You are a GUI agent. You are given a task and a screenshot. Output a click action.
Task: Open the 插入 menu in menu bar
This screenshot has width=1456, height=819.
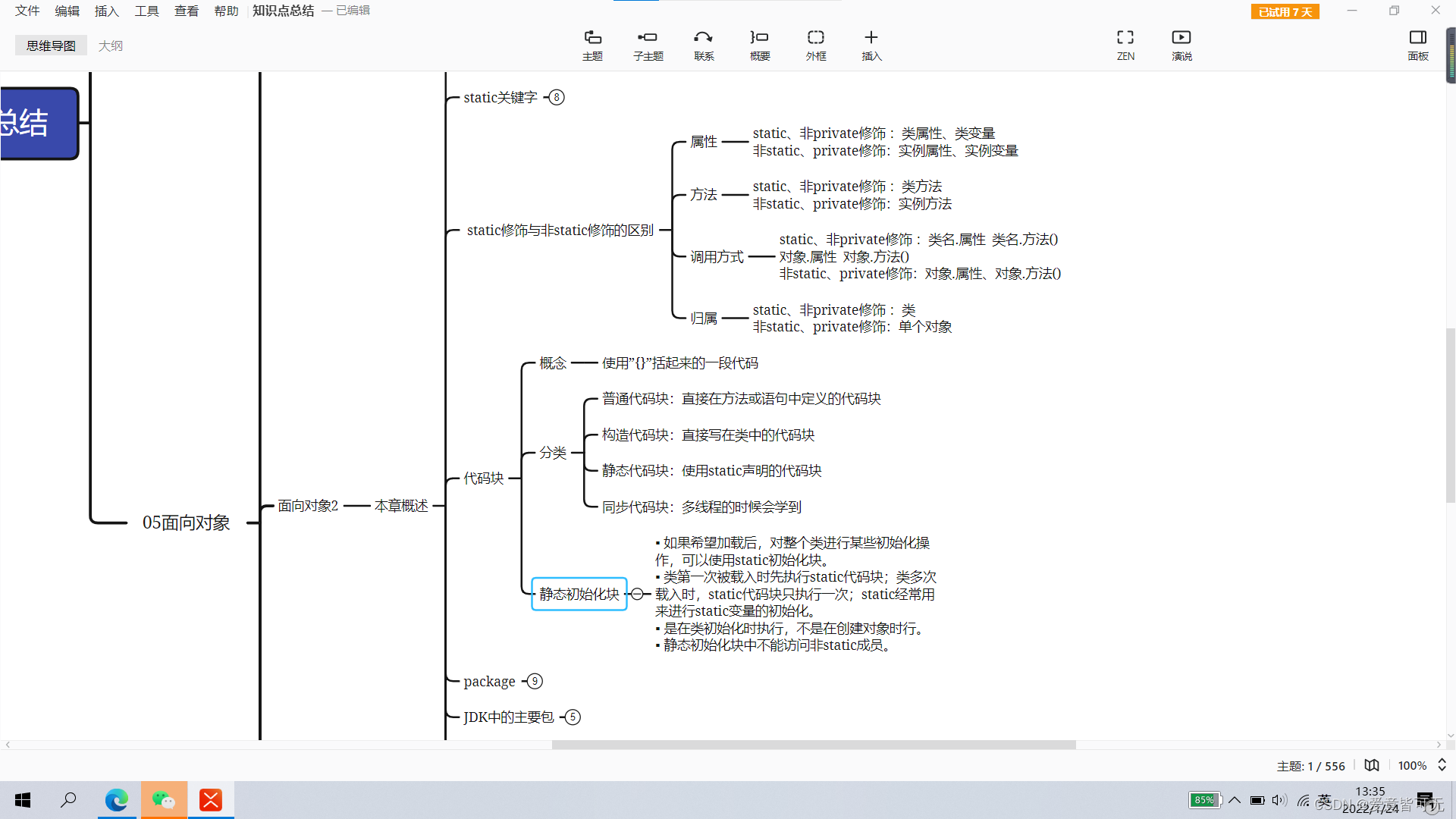coord(107,11)
